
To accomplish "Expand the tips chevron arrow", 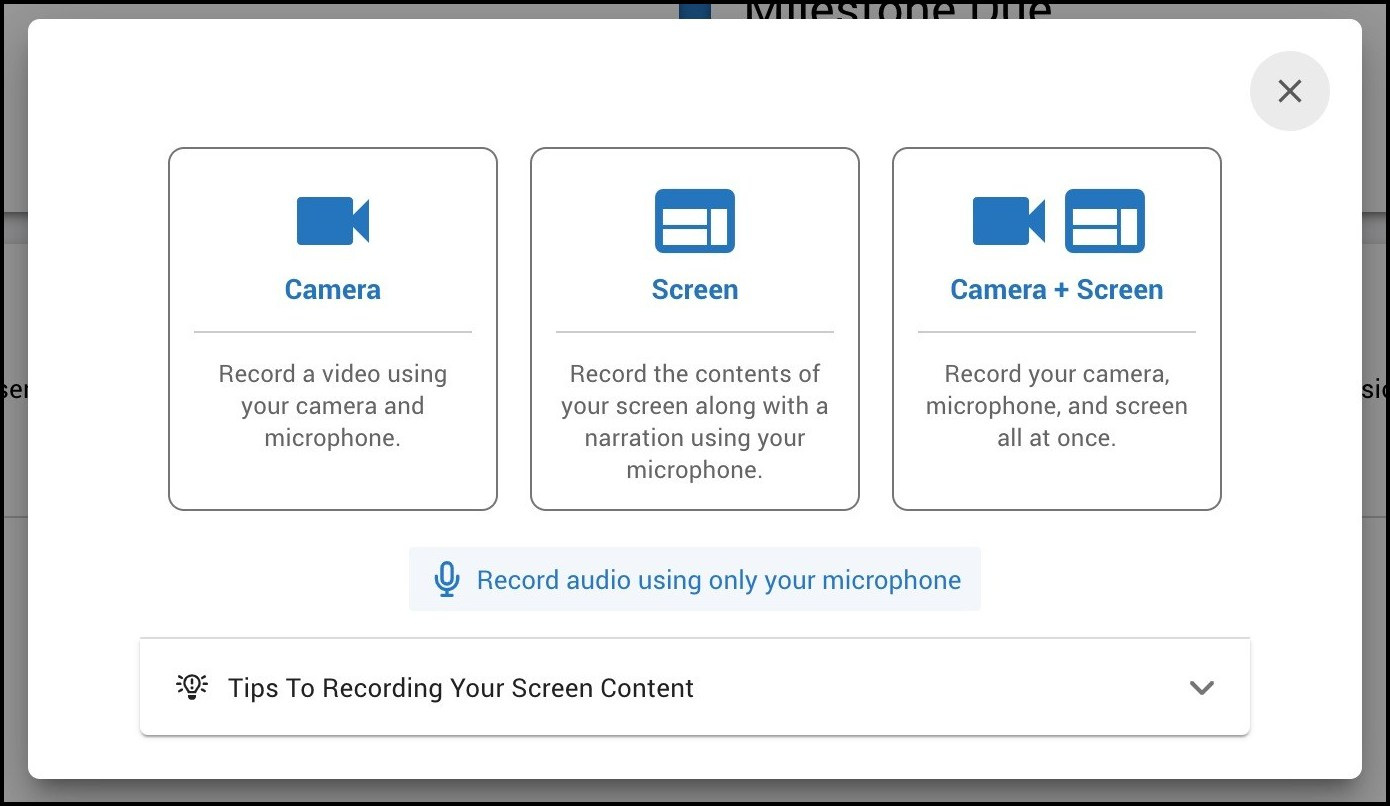I will tap(1201, 688).
